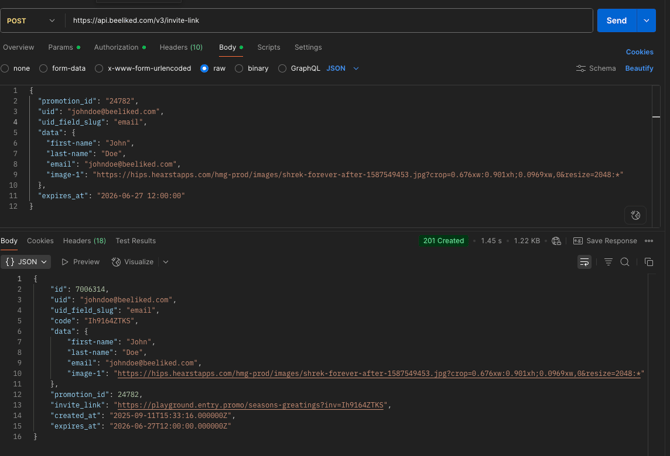Open the response Cookies tab
This screenshot has height=456, width=670.
pyautogui.click(x=40, y=241)
